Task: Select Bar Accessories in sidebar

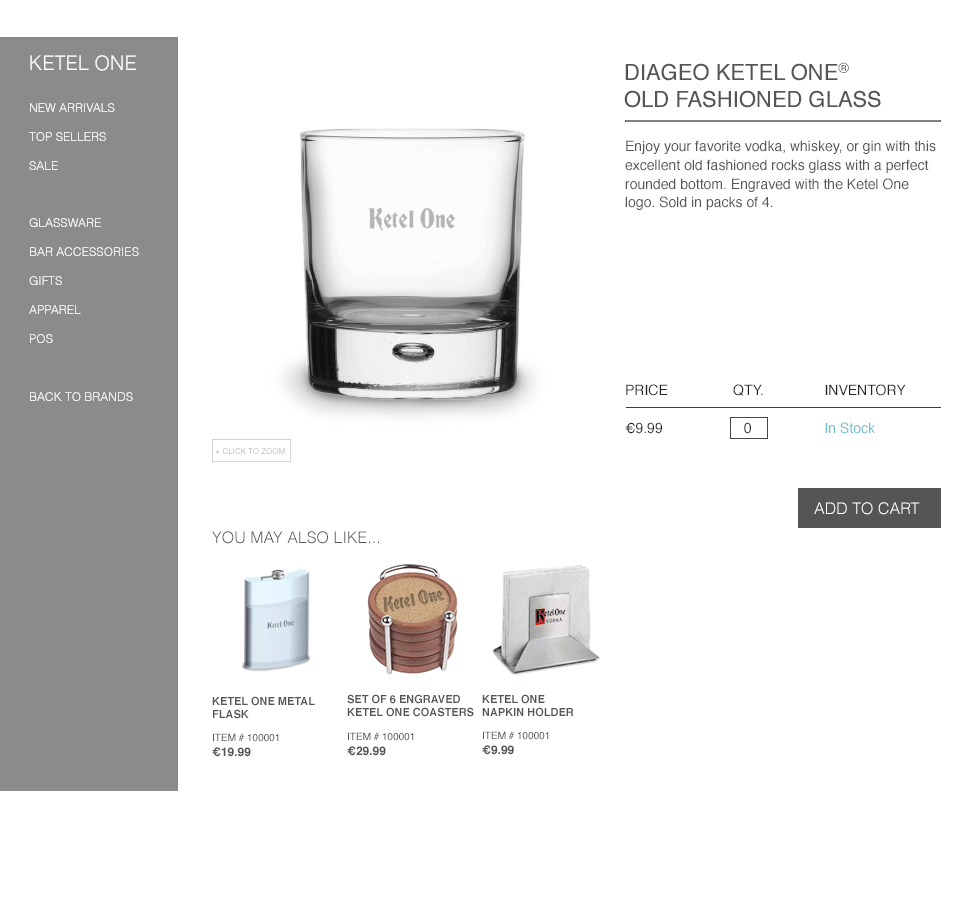Action: click(84, 252)
